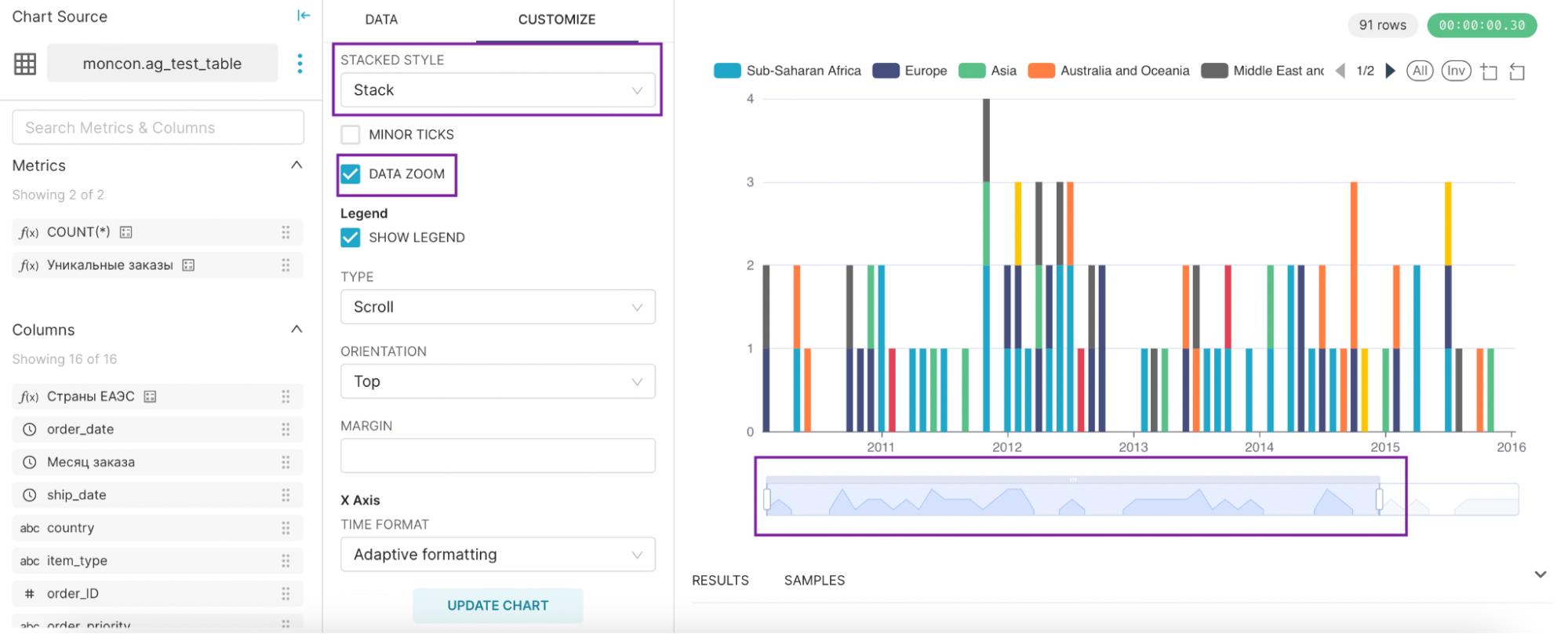Switch to the CUSTOMIZE tab
This screenshot has height=634, width=1568.
pos(557,20)
